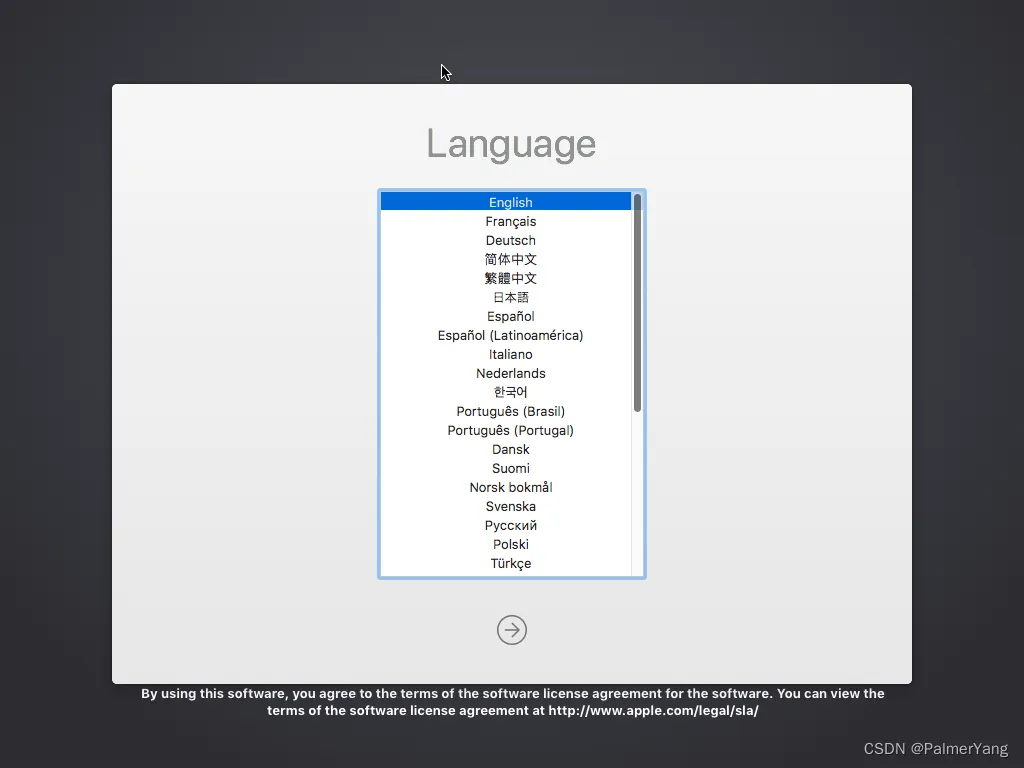The width and height of the screenshot is (1024, 768).
Task: Pick 简体中文 from the list
Action: coord(510,260)
